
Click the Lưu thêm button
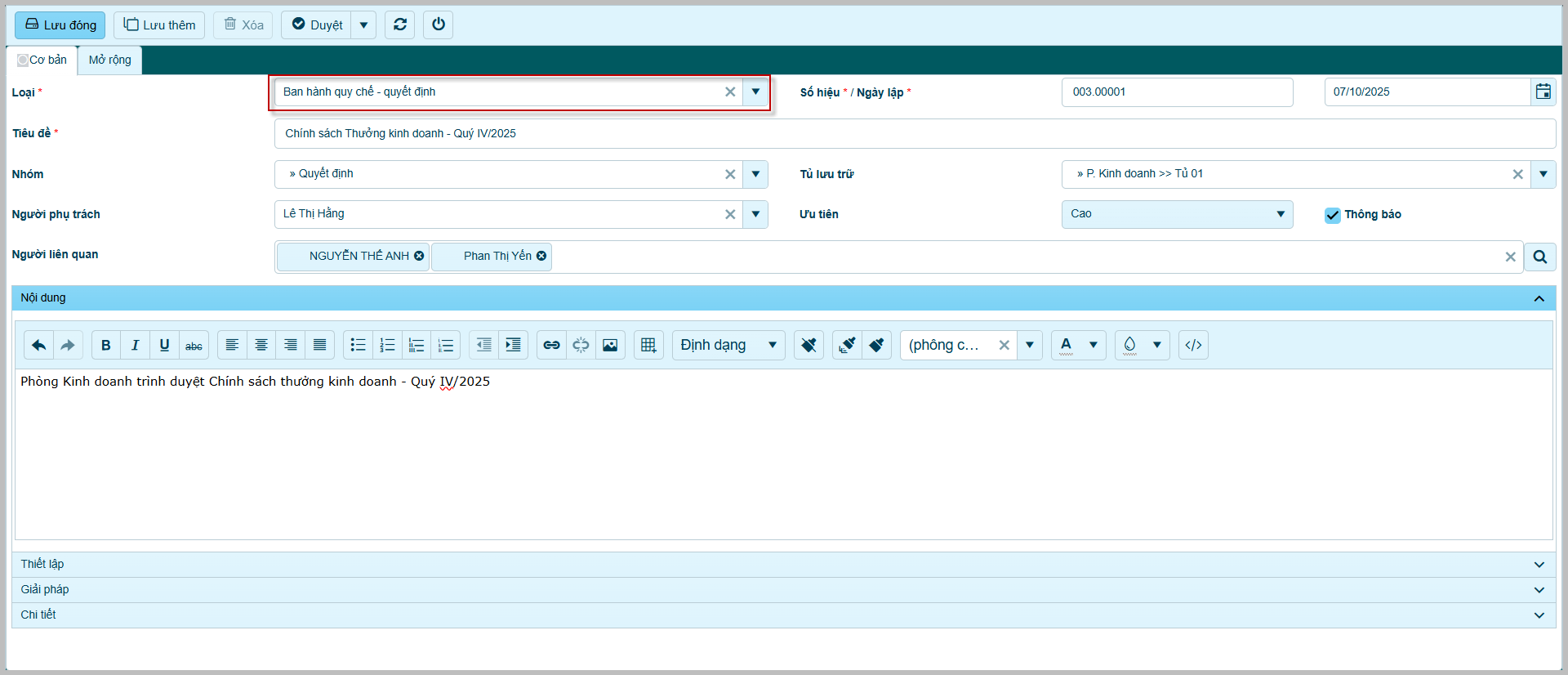(159, 25)
